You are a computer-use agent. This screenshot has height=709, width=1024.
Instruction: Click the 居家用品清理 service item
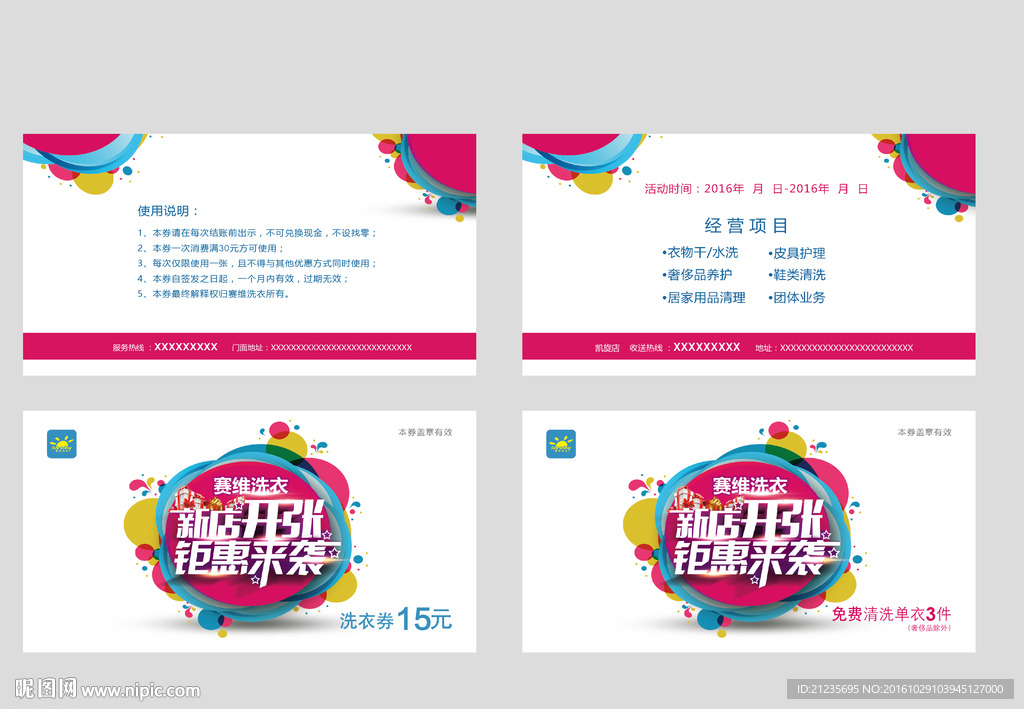coord(703,298)
